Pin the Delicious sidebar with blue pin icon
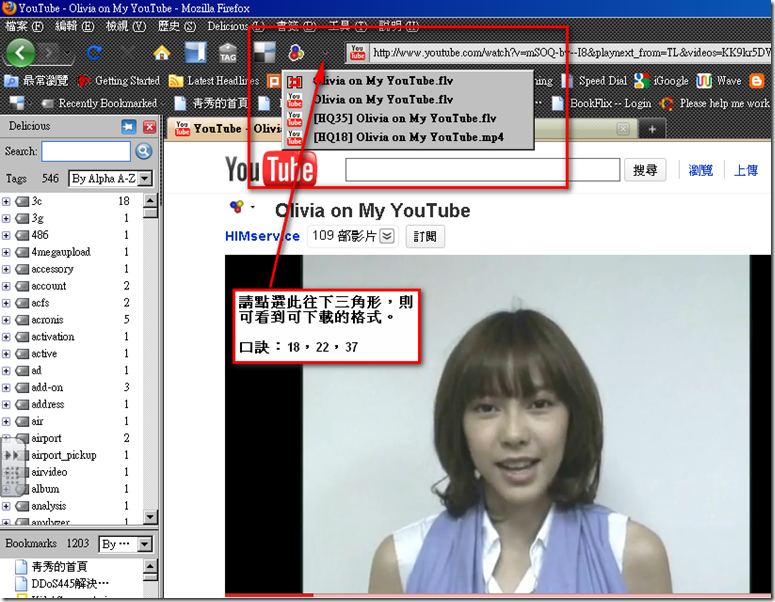775x602 pixels. tap(129, 127)
